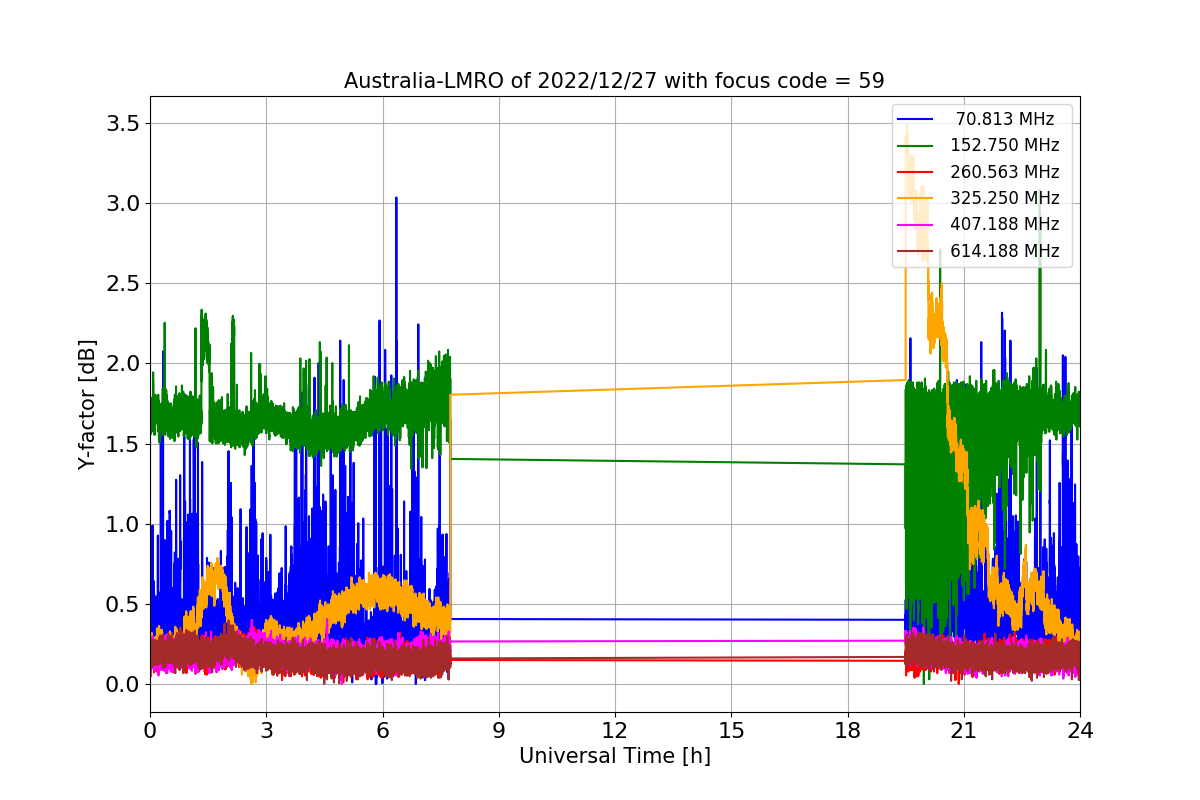Click the 24 tick on the time axis
The height and width of the screenshot is (800, 1200).
pyautogui.click(x=1080, y=730)
